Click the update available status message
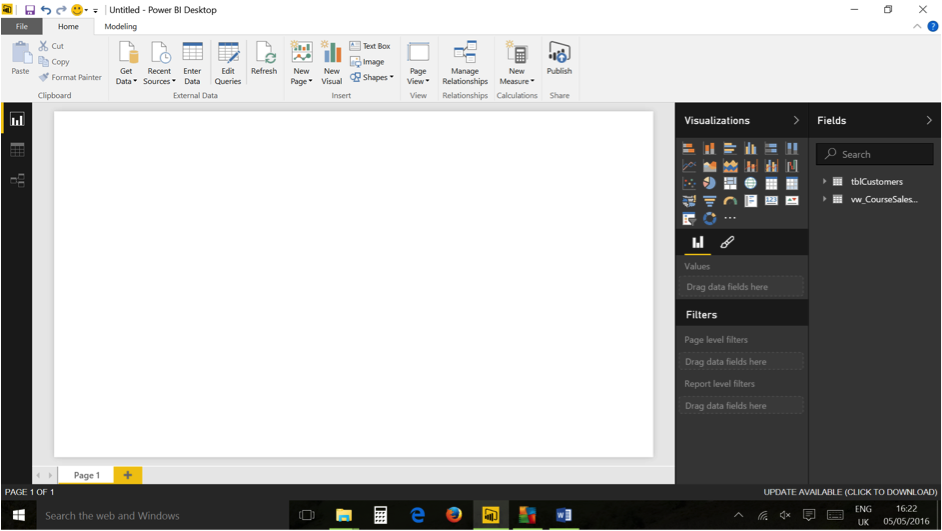The width and height of the screenshot is (942, 531). [x=850, y=492]
